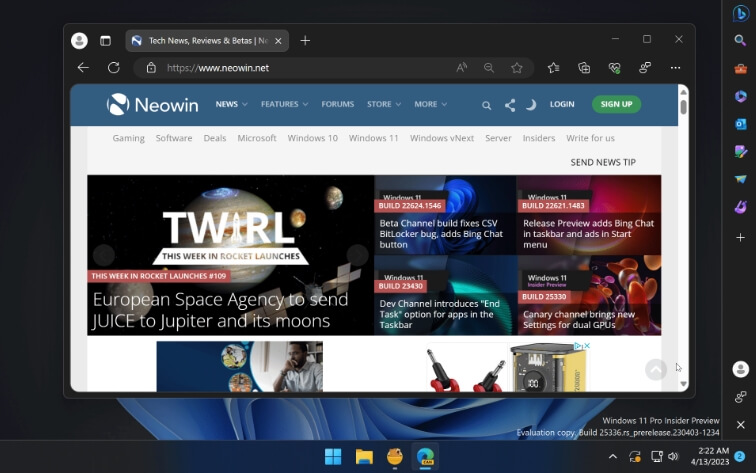The image size is (756, 473).
Task: Open the Favorites list icon
Action: pyautogui.click(x=554, y=68)
